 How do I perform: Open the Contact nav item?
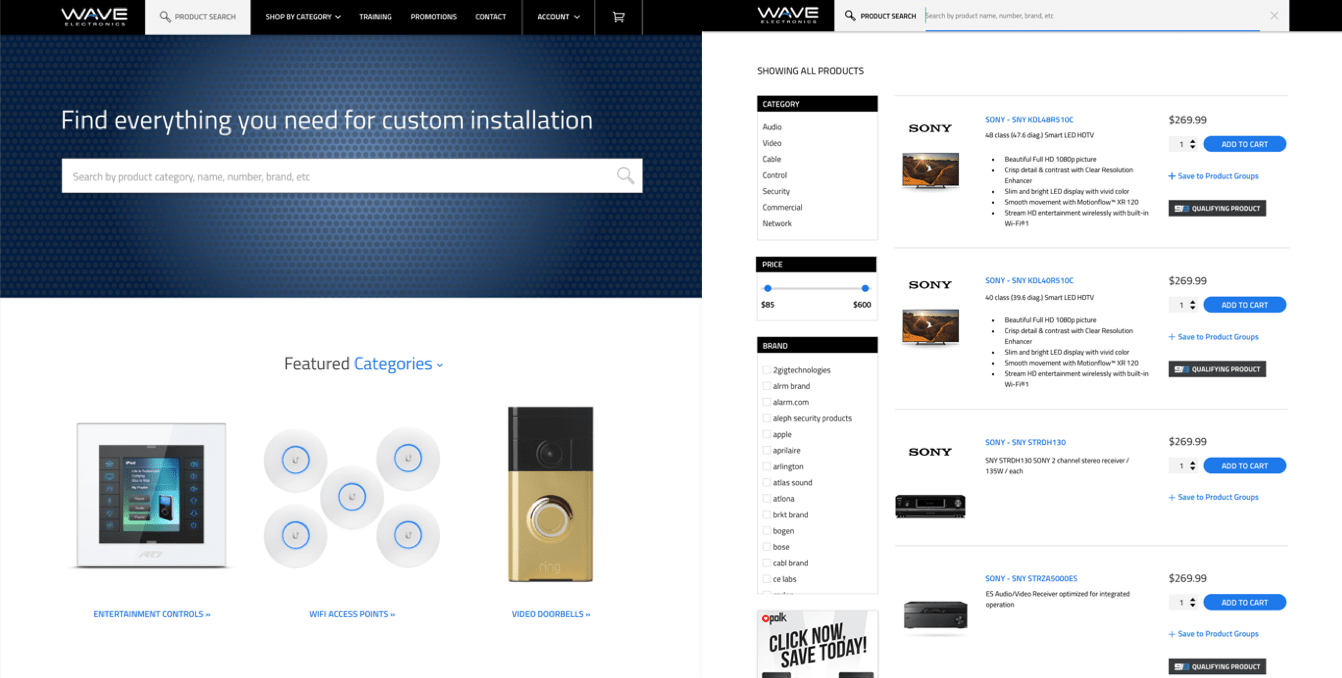490,17
